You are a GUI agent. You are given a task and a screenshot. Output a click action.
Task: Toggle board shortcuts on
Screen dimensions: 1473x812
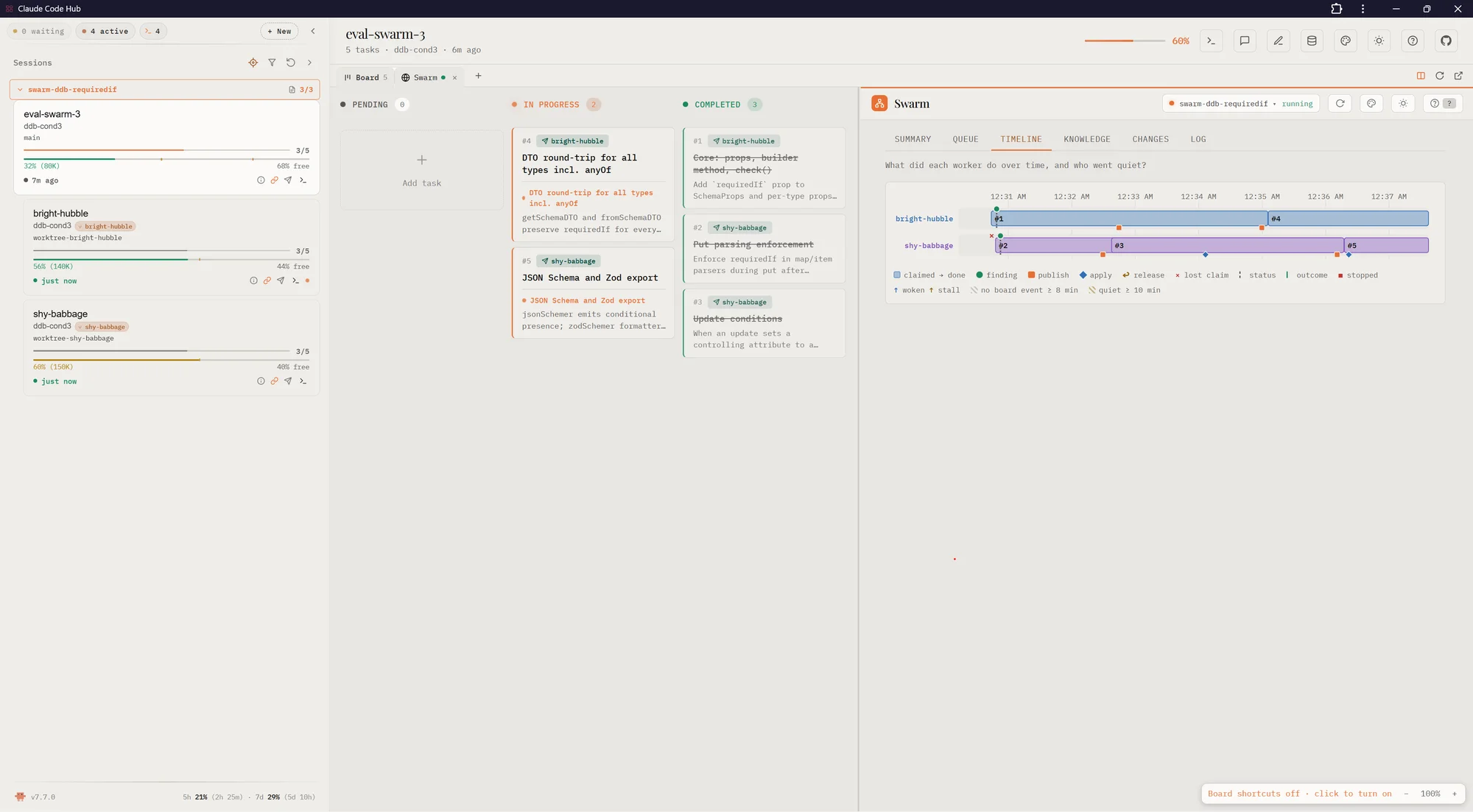coord(1300,794)
